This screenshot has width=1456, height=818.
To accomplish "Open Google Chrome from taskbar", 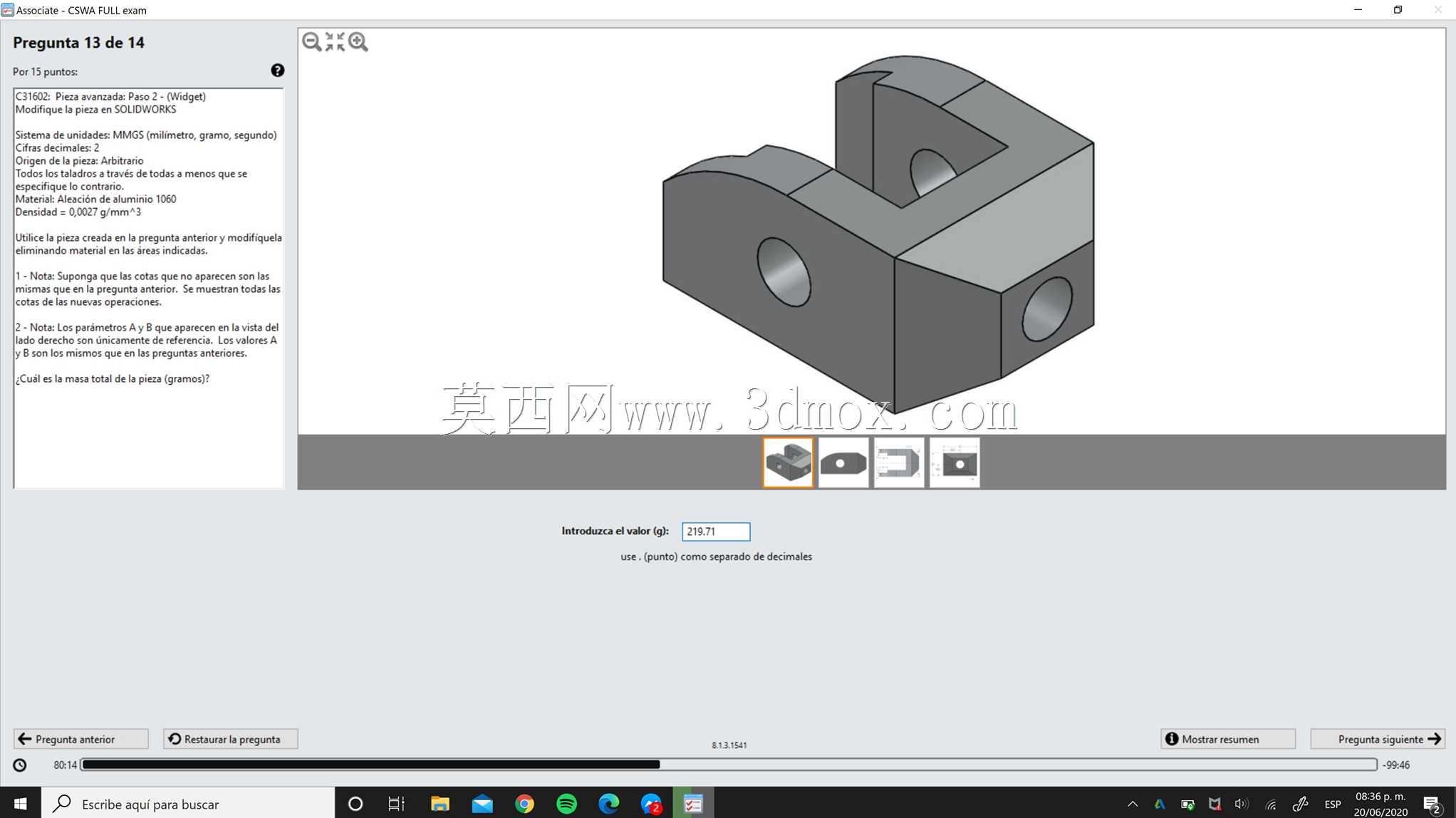I will click(x=524, y=804).
